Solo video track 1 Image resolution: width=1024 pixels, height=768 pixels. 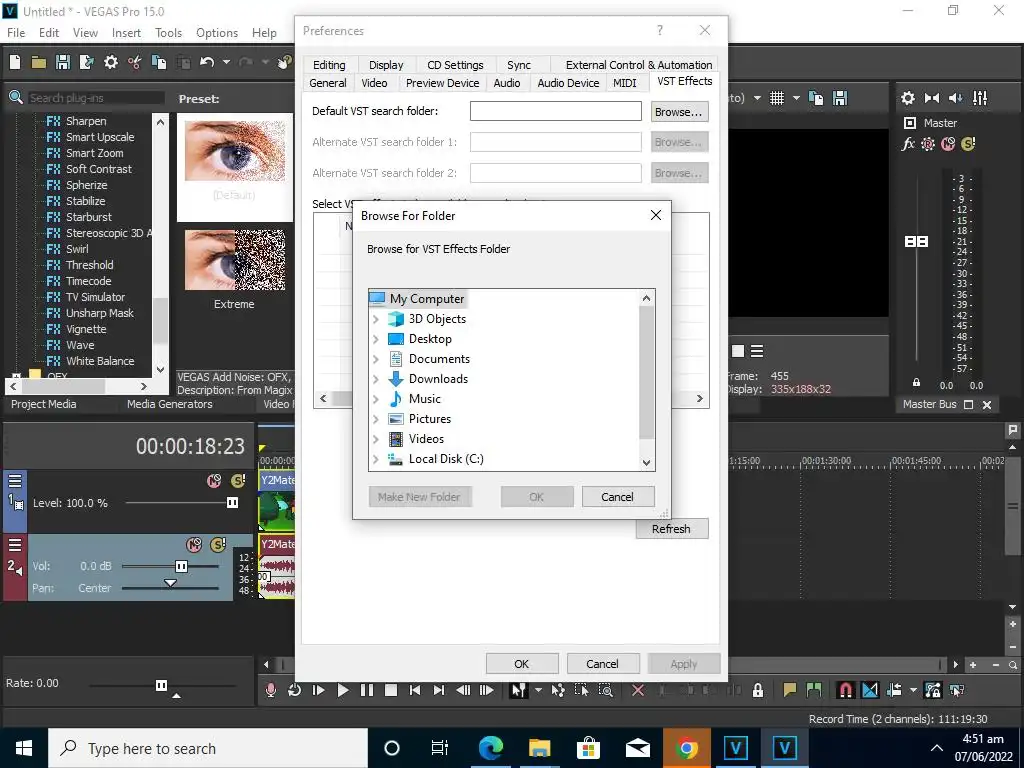[x=238, y=481]
